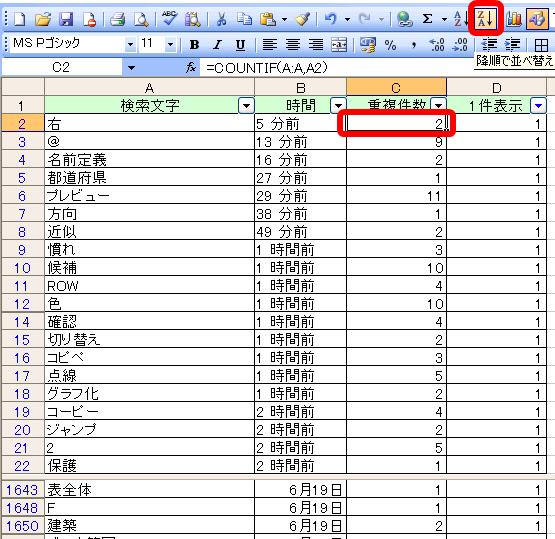Click the Merge and Center icon
Screen dimensions: 555x539
tap(339, 45)
